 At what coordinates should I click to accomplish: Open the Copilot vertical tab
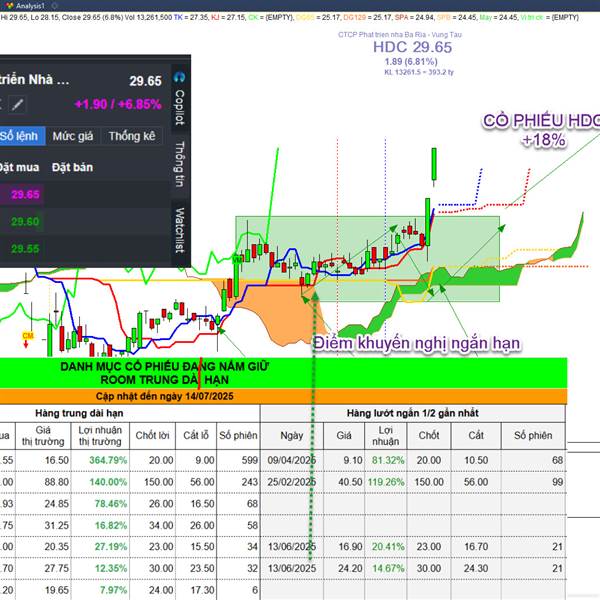(x=180, y=108)
